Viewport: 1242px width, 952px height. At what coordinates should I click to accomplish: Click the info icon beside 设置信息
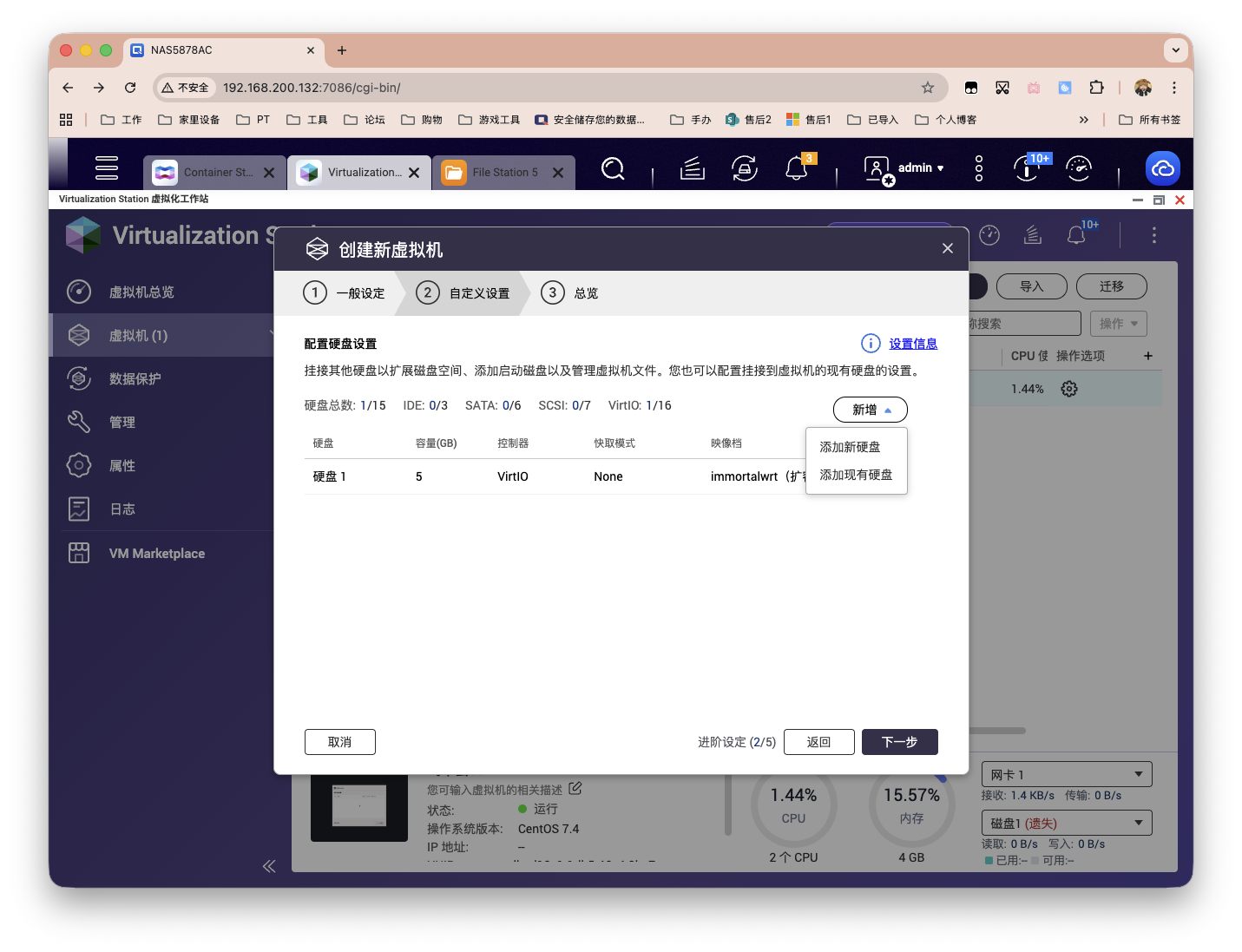(871, 343)
